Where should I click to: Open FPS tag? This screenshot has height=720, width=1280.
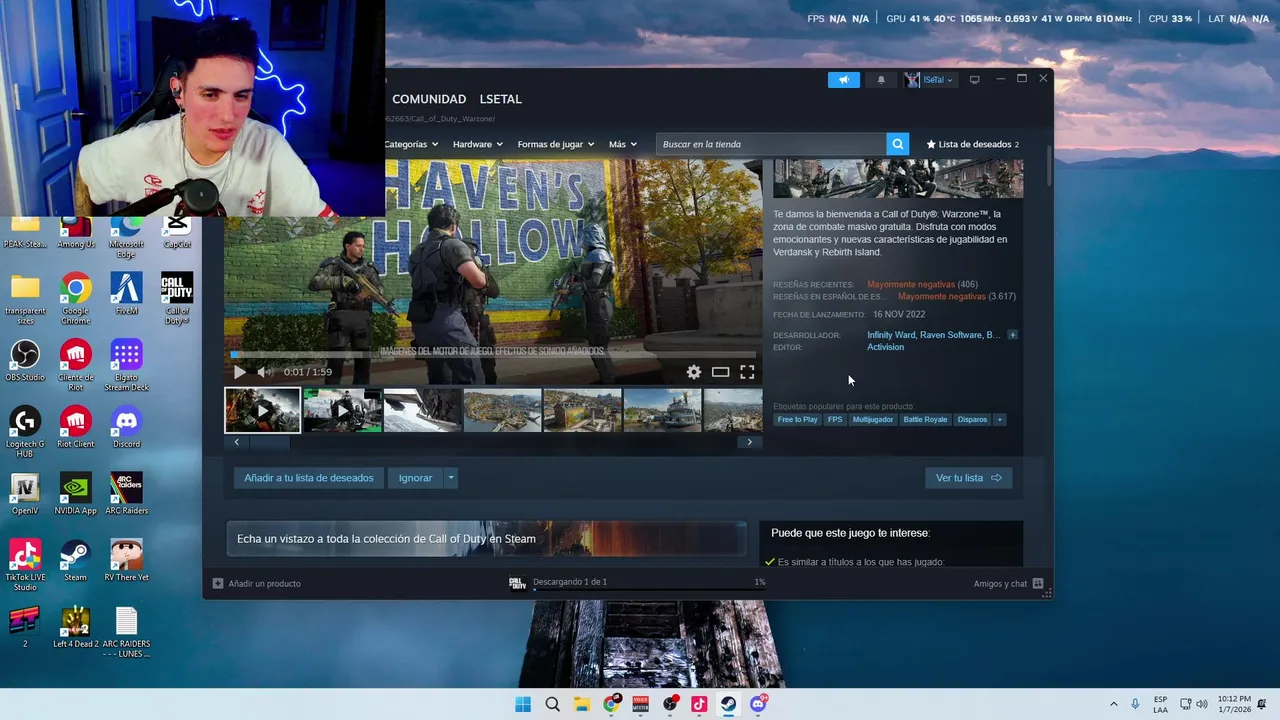(835, 420)
